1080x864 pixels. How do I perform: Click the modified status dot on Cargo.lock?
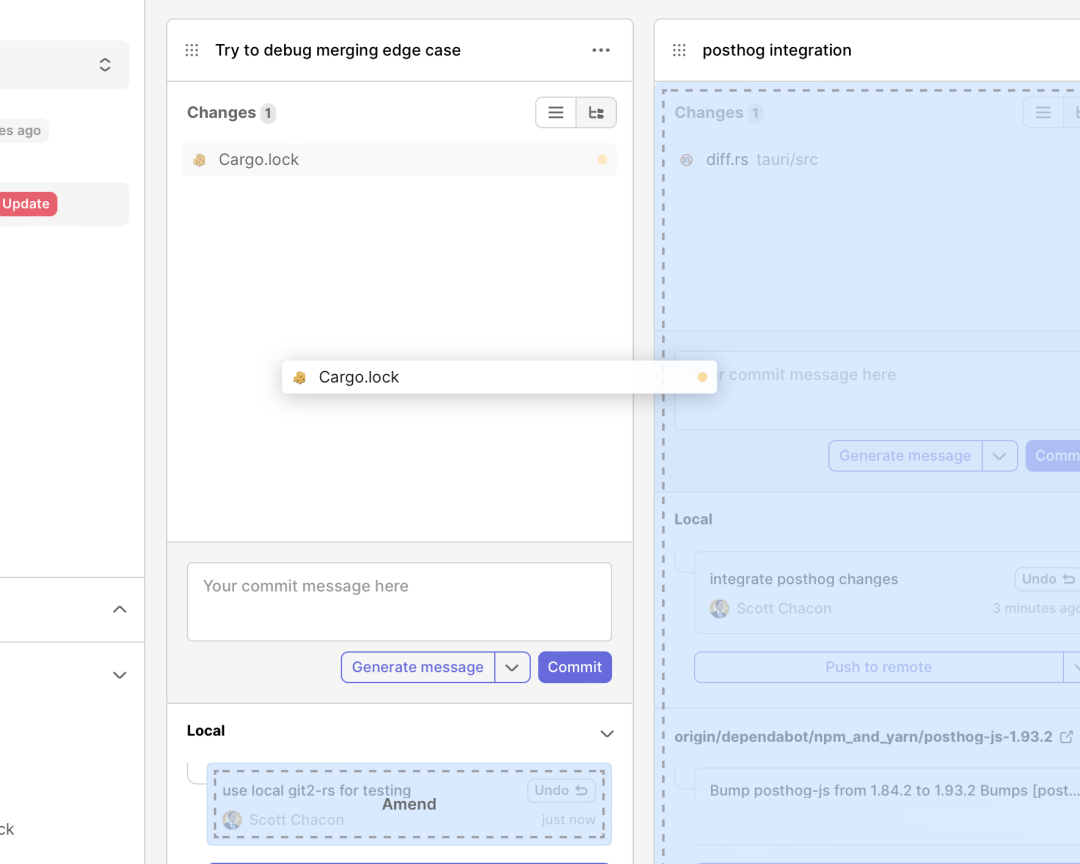(602, 160)
